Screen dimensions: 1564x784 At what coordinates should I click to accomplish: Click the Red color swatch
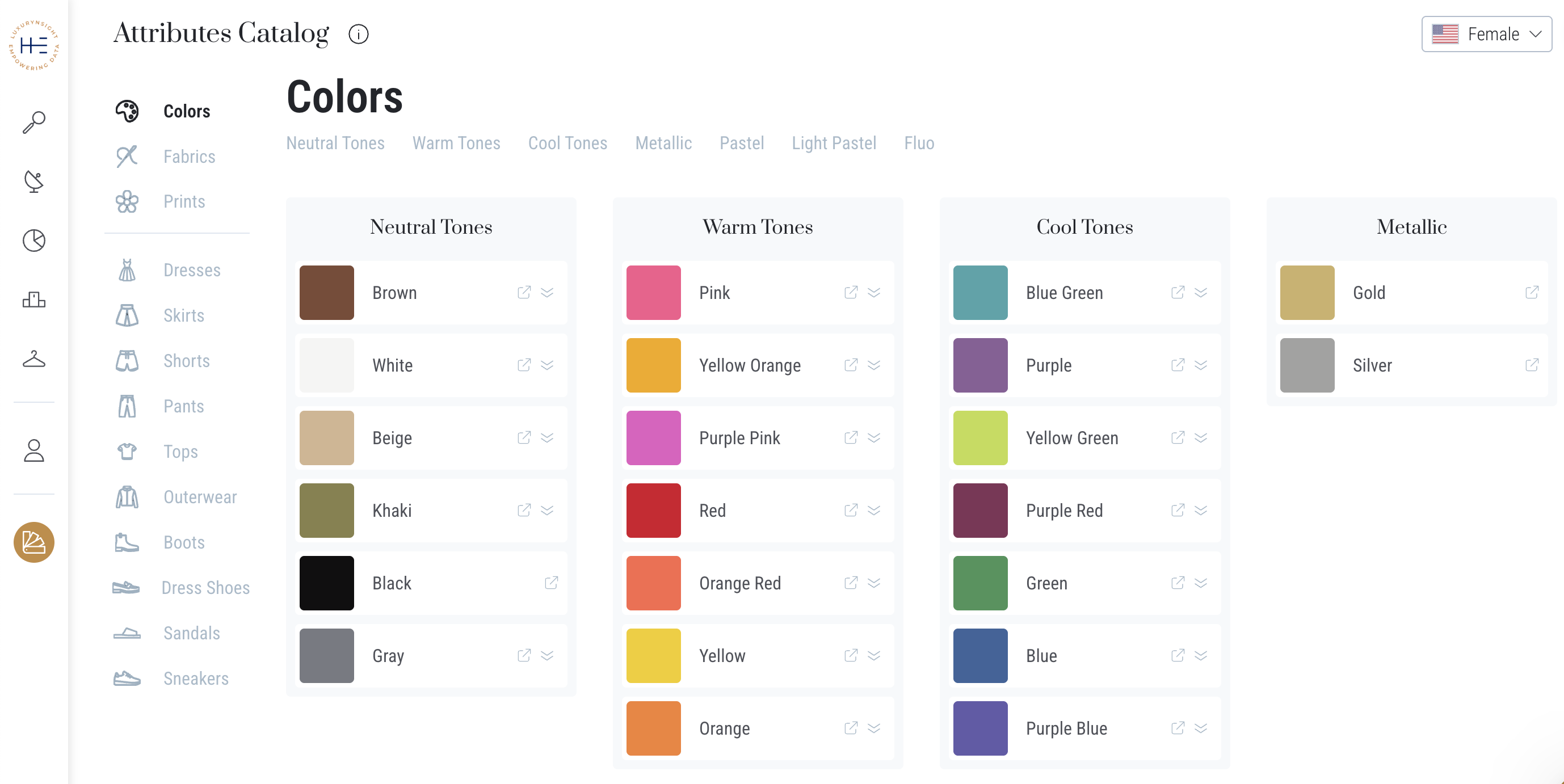[x=653, y=511]
